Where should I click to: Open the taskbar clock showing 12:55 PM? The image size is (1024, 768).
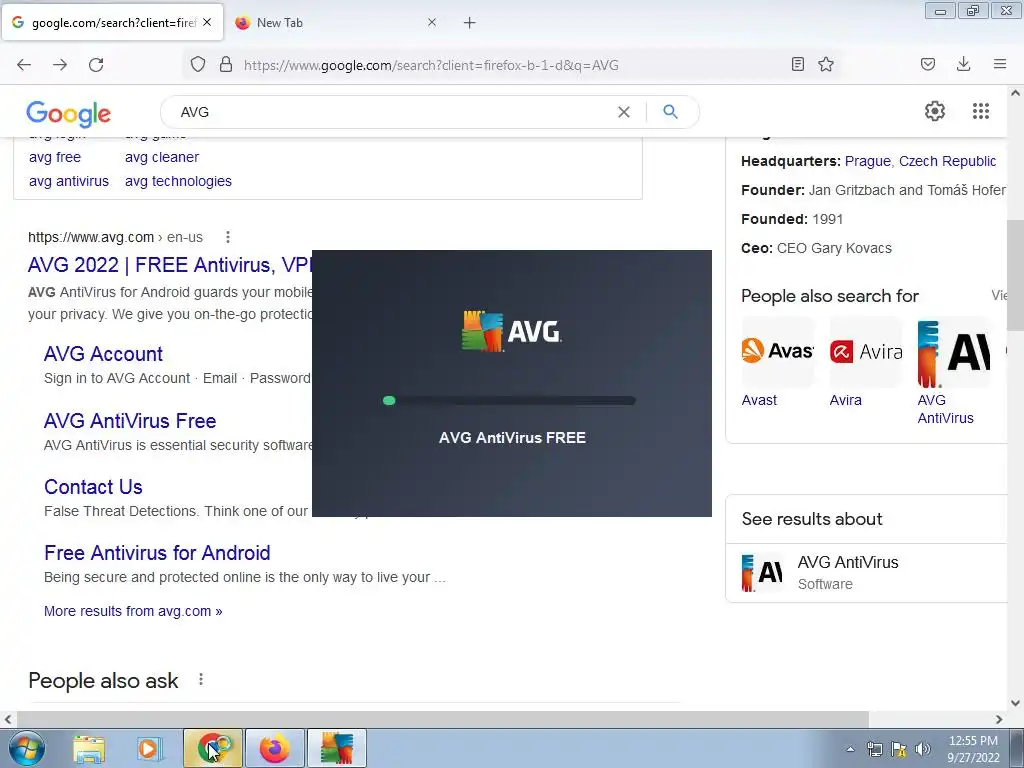[x=973, y=749]
